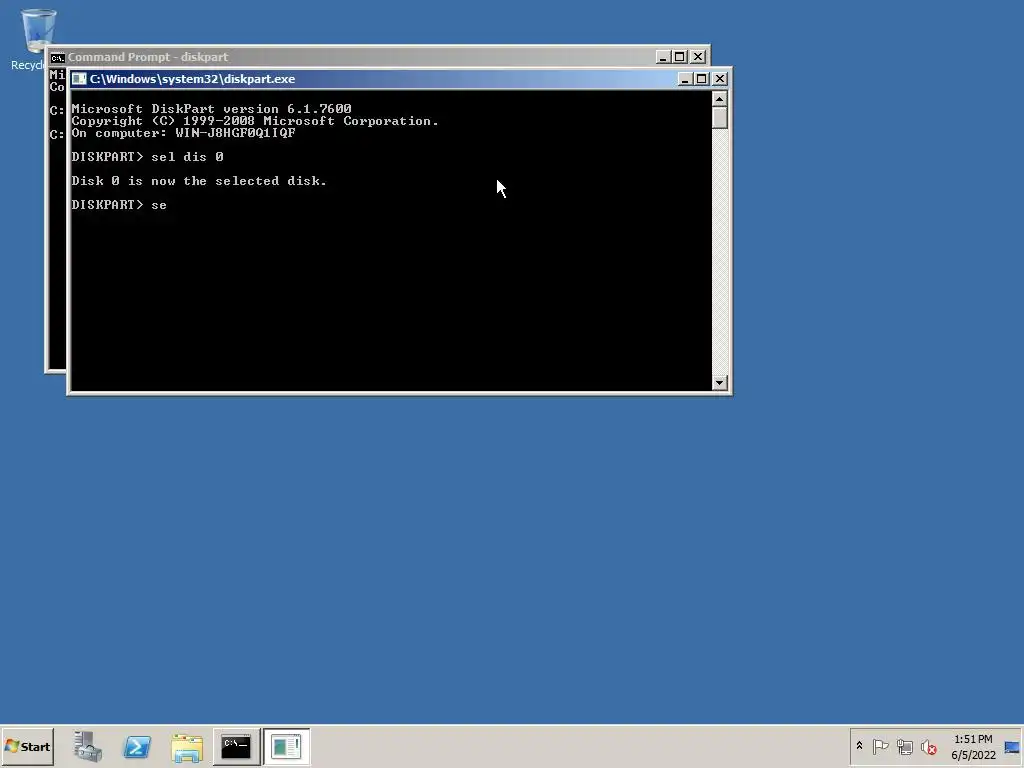Open the clock showing 1:51 PM
The width and height of the screenshot is (1024, 768).
pyautogui.click(x=973, y=747)
